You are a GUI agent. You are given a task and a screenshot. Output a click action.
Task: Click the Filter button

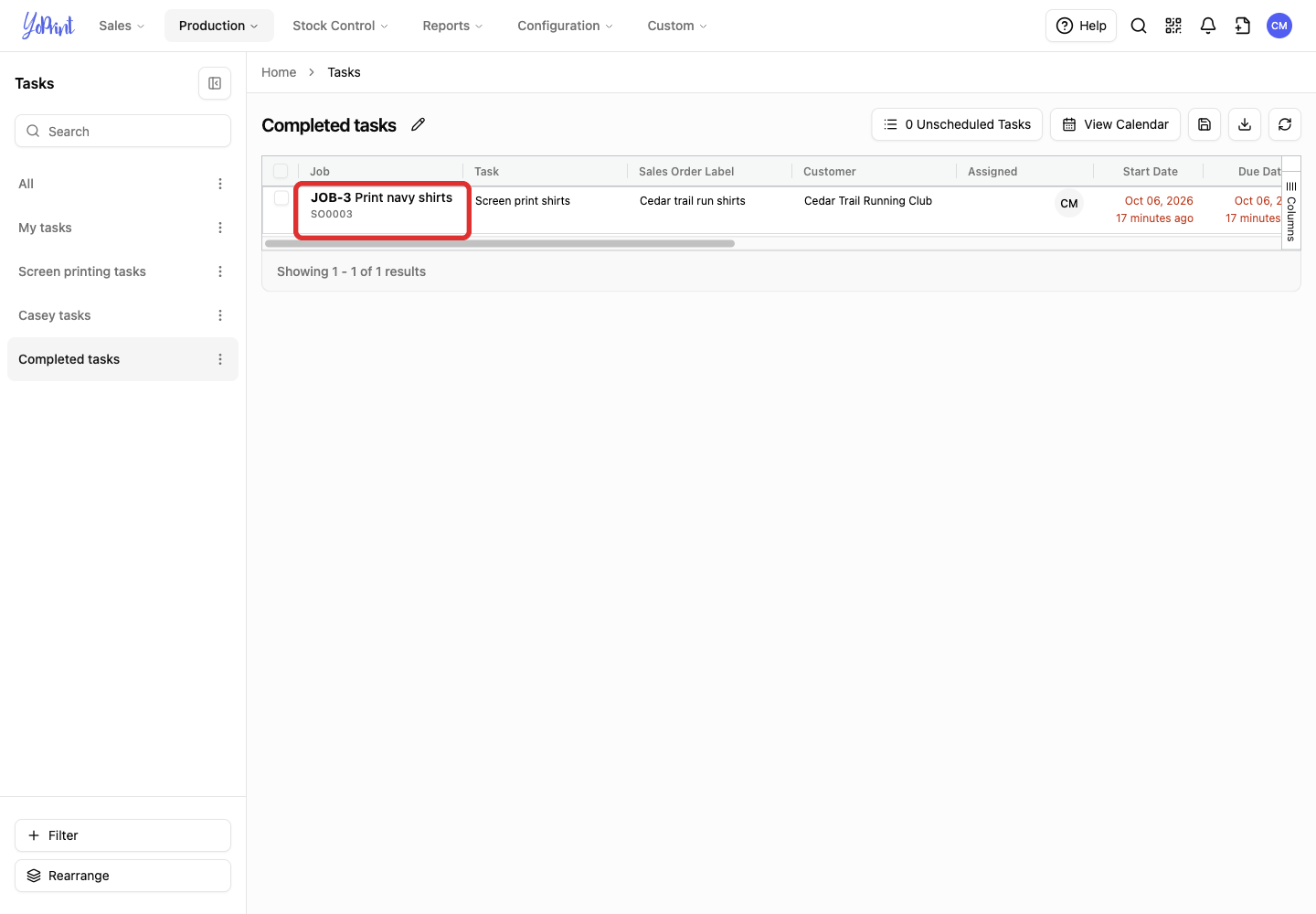pyautogui.click(x=122, y=835)
